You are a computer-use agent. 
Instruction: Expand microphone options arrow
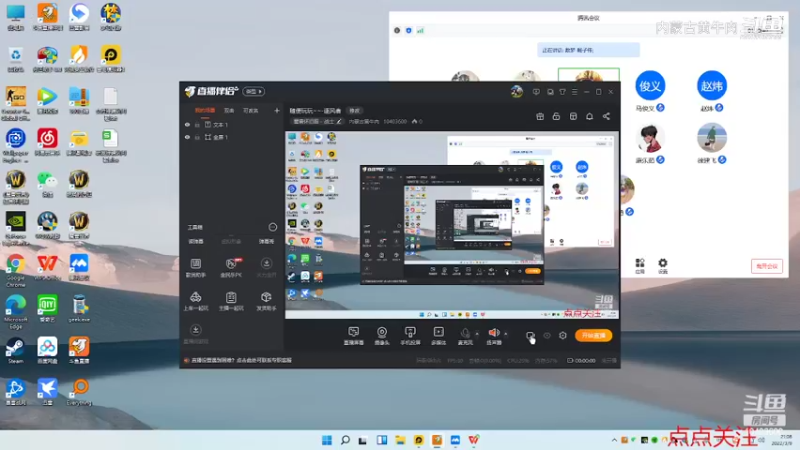coord(477,334)
